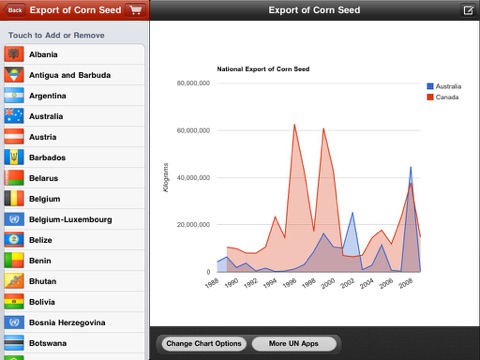Select Benin in the list

(x=74, y=261)
